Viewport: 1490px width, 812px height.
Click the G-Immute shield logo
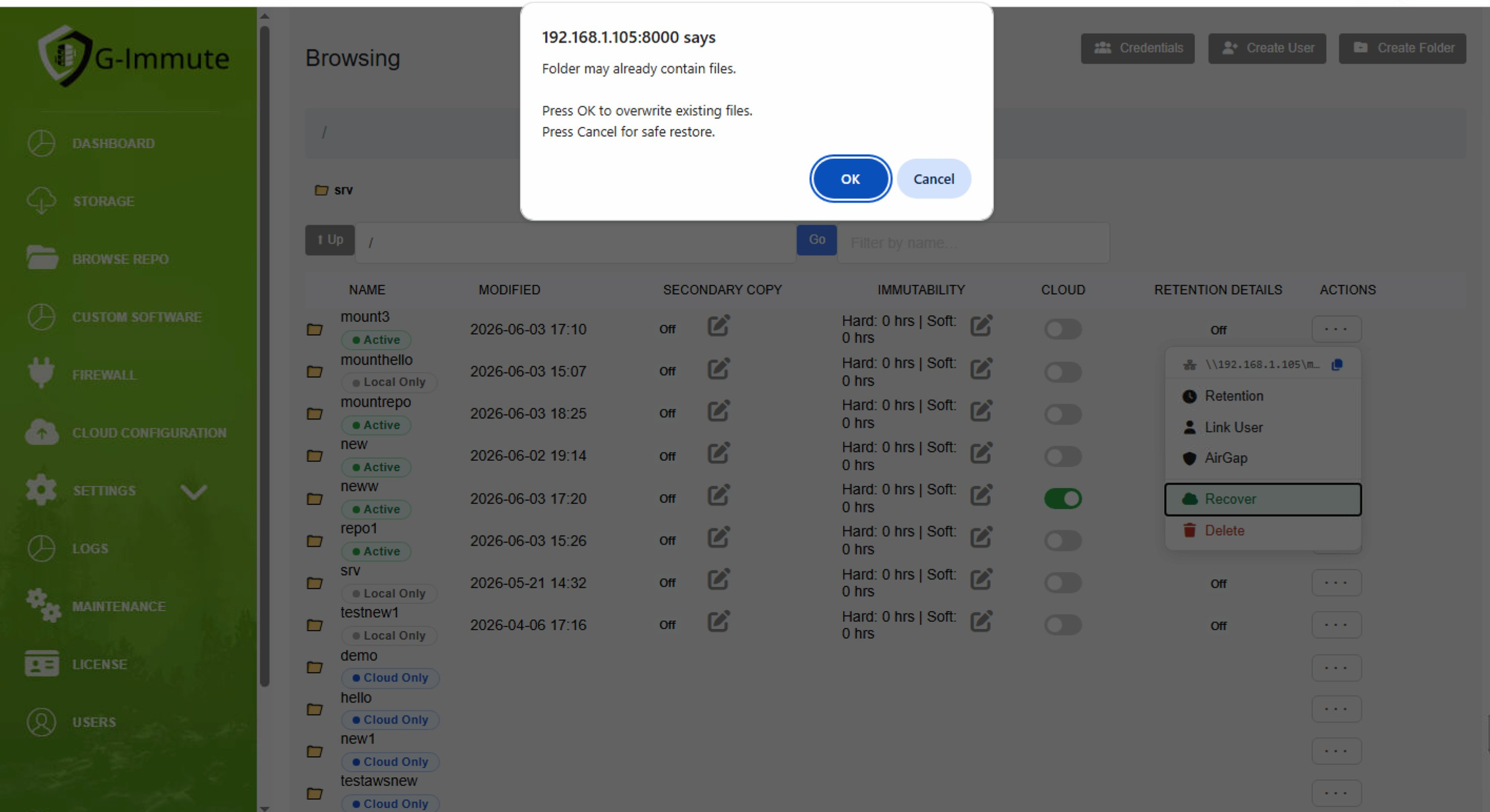coord(64,56)
